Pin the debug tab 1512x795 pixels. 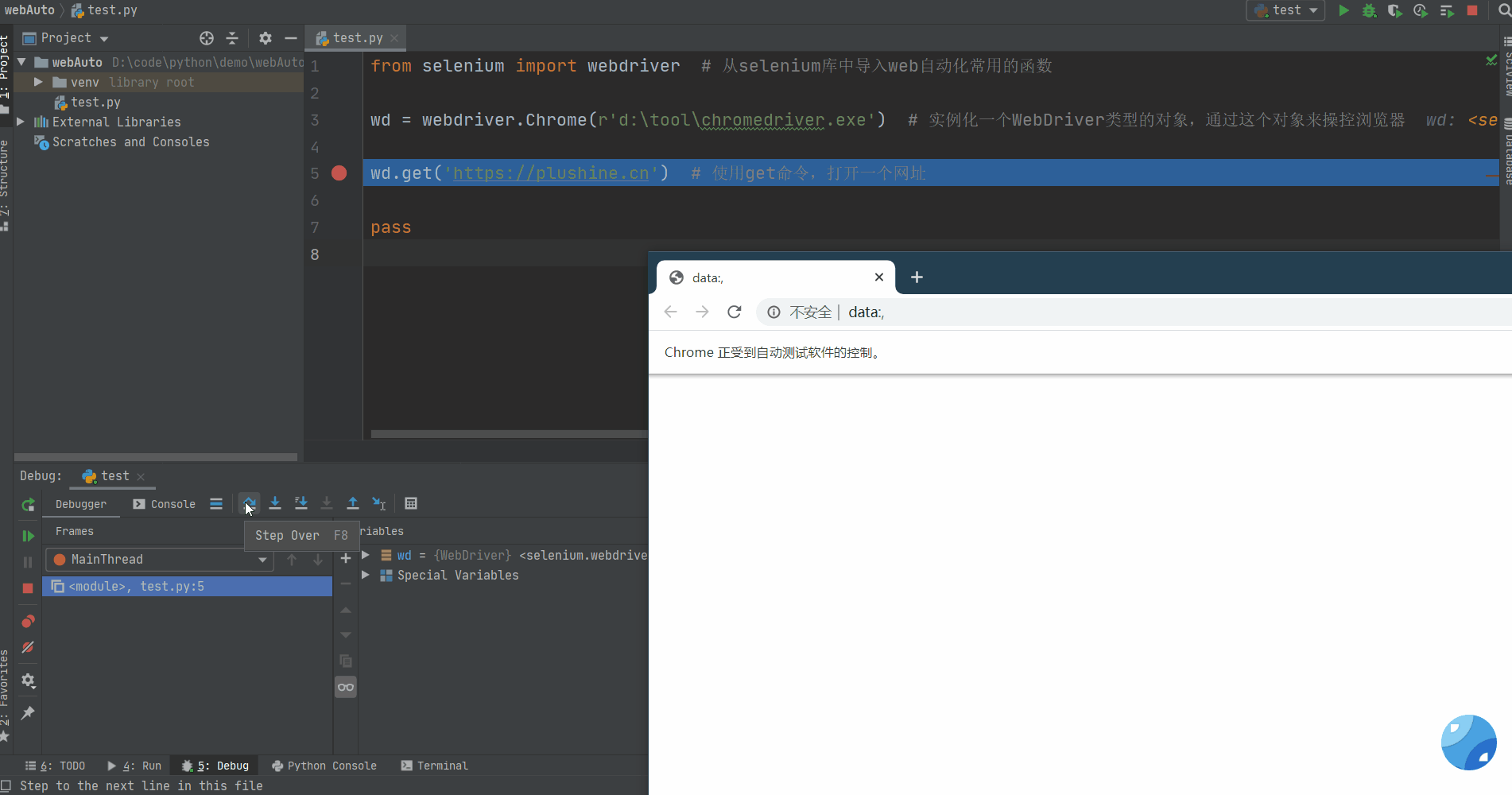tap(28, 712)
